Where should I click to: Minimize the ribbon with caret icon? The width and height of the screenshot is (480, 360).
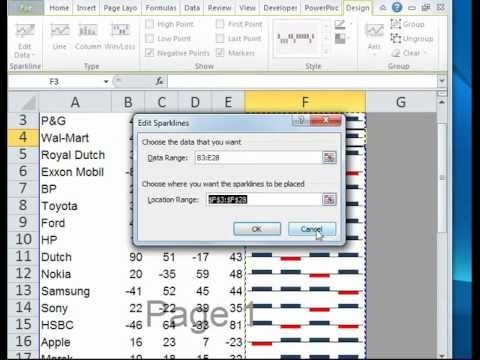pos(383,7)
